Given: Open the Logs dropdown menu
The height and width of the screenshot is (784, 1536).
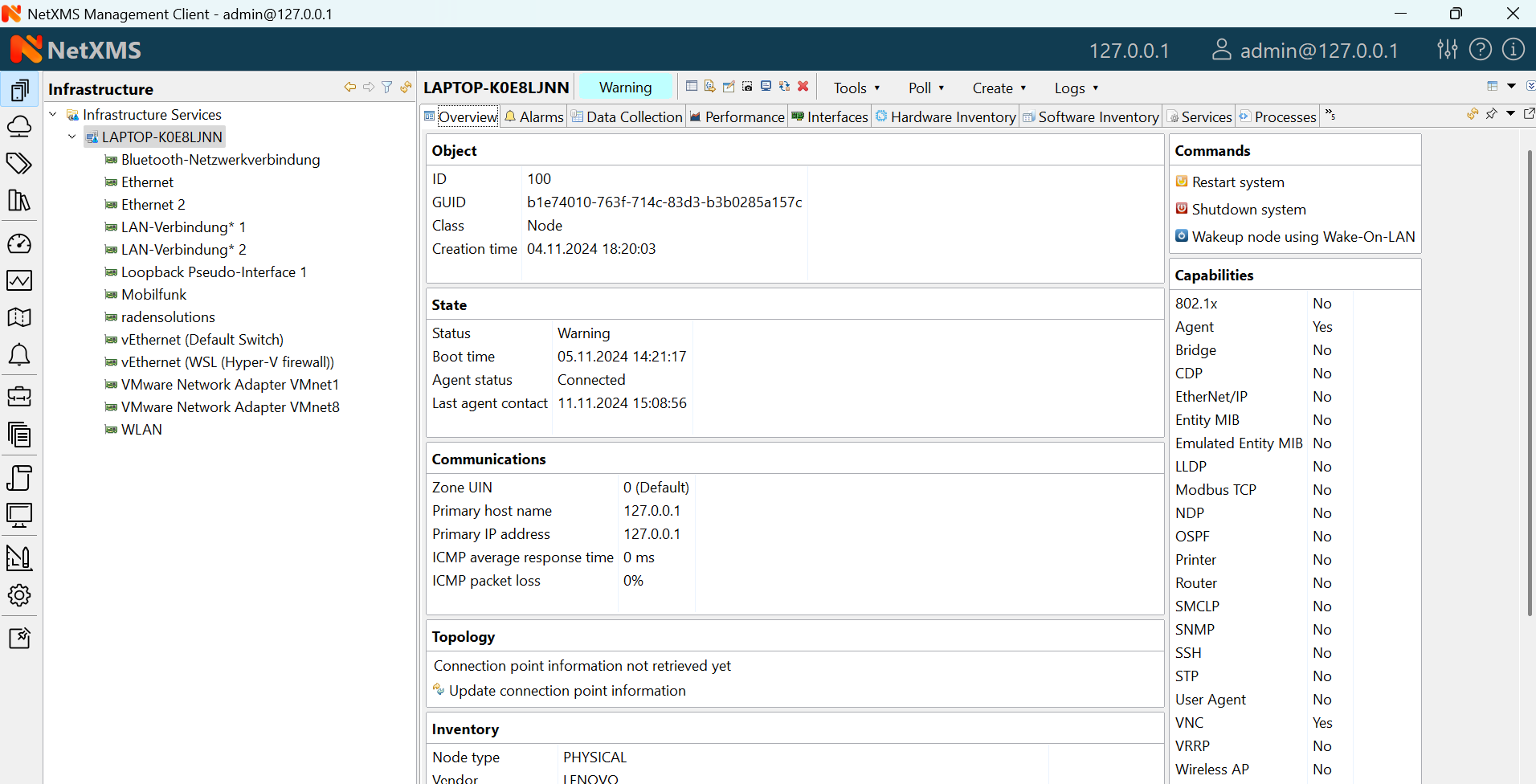Looking at the screenshot, I should click(x=1075, y=88).
